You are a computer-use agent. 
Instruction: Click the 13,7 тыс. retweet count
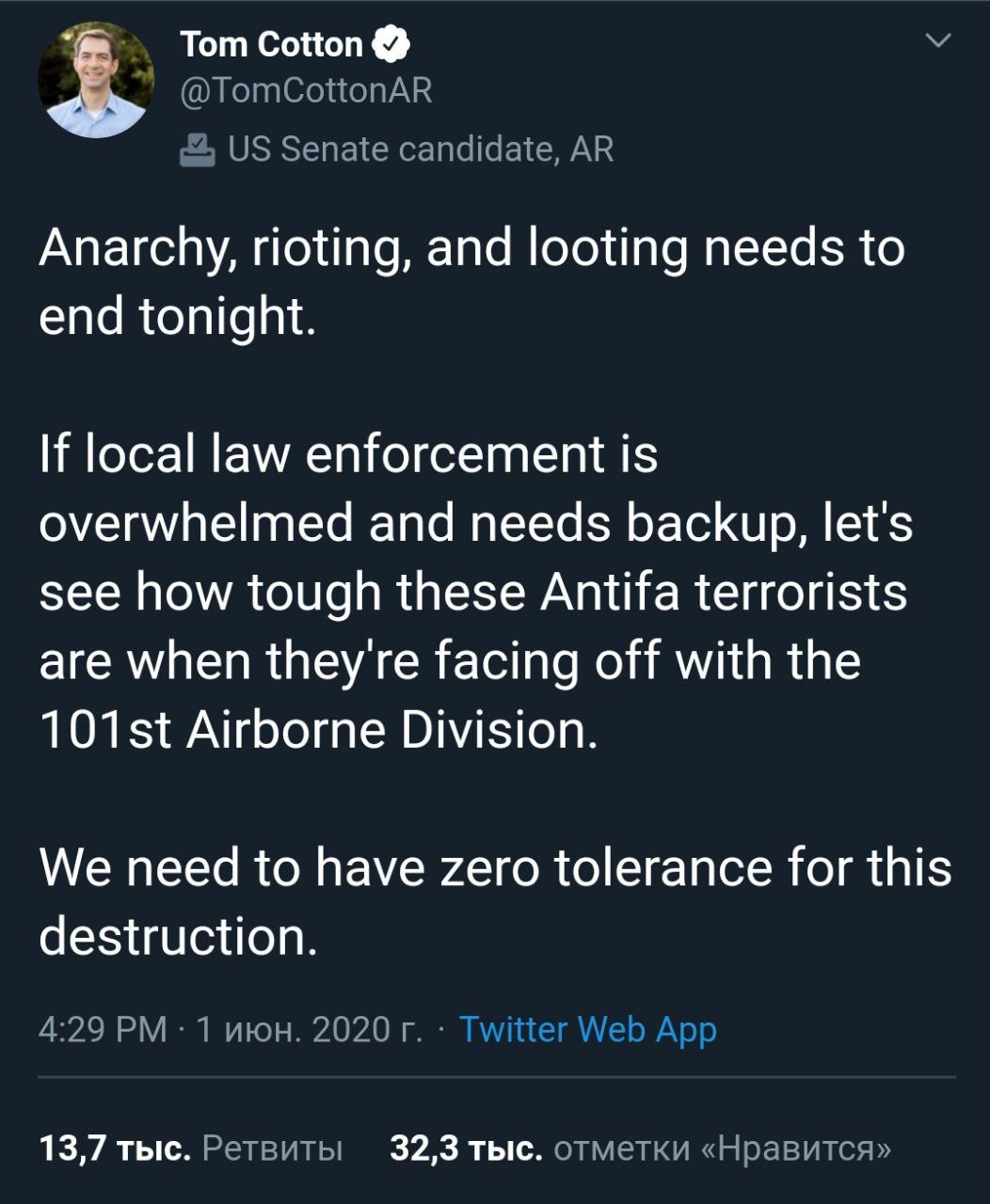tap(115, 1148)
